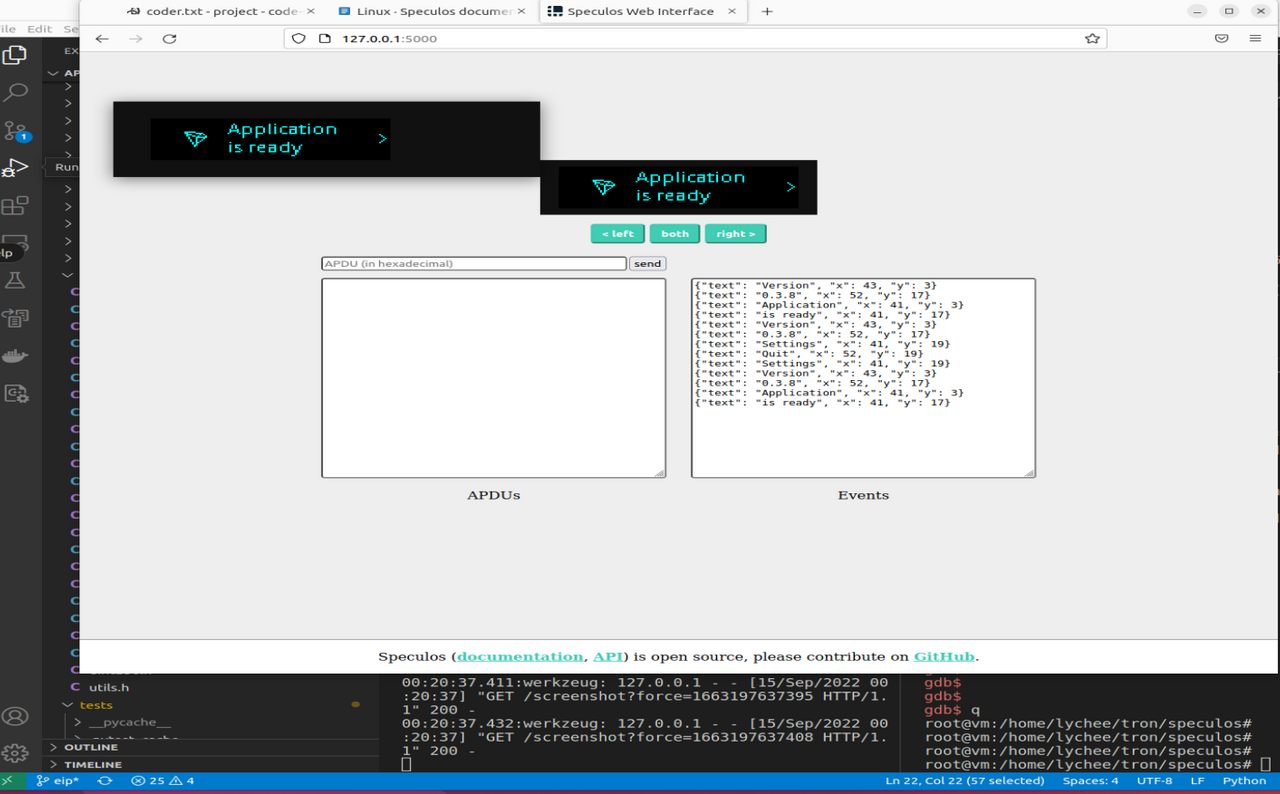The height and width of the screenshot is (794, 1280).
Task: Open the VS Code Explorer view
Action: pyautogui.click(x=15, y=55)
